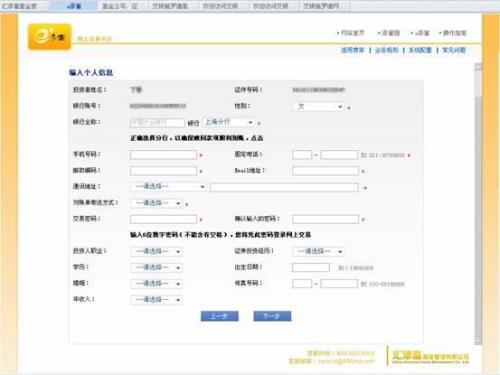Click the 通讯地址 detailed address text box
The height and width of the screenshot is (375, 500).
click(284, 187)
